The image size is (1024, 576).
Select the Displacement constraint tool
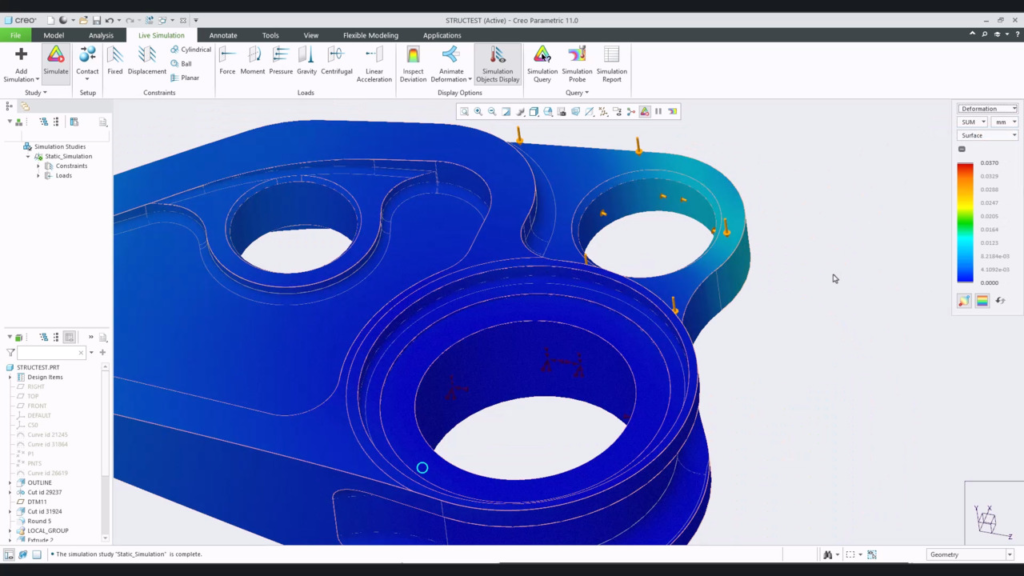point(146,63)
